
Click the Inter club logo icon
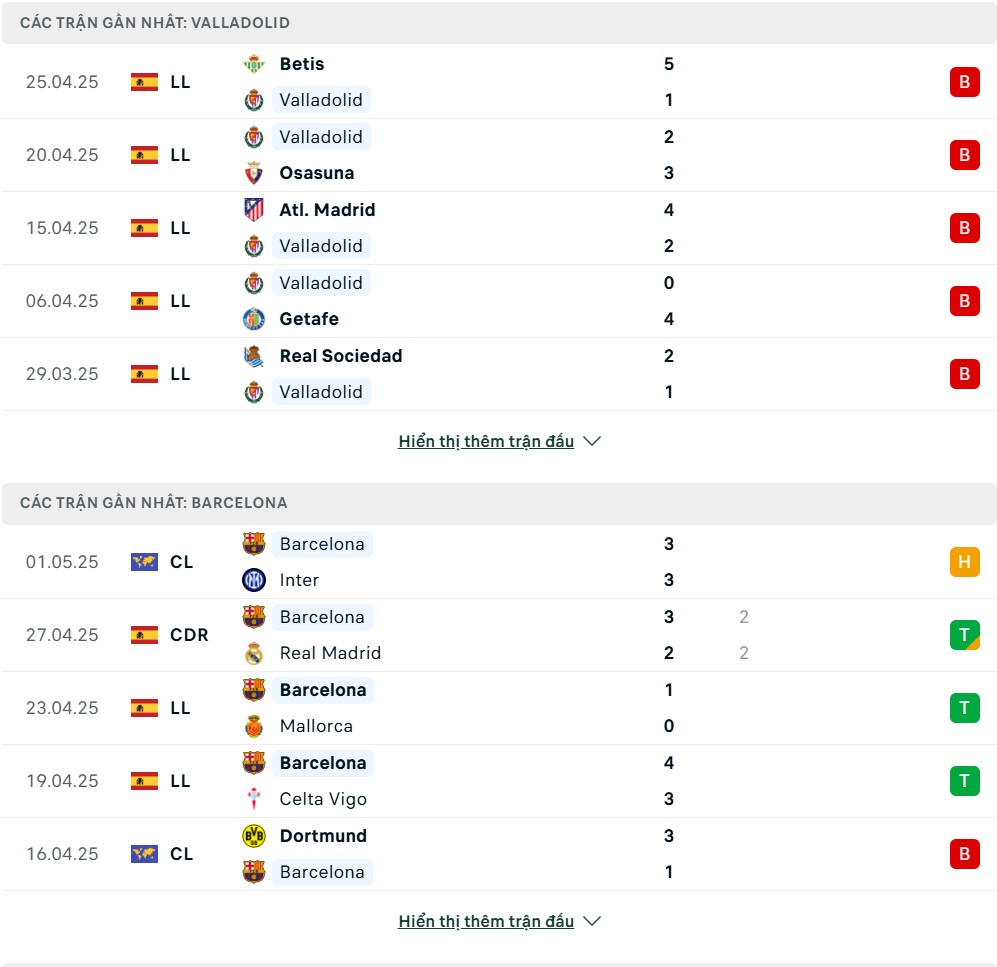click(x=254, y=580)
